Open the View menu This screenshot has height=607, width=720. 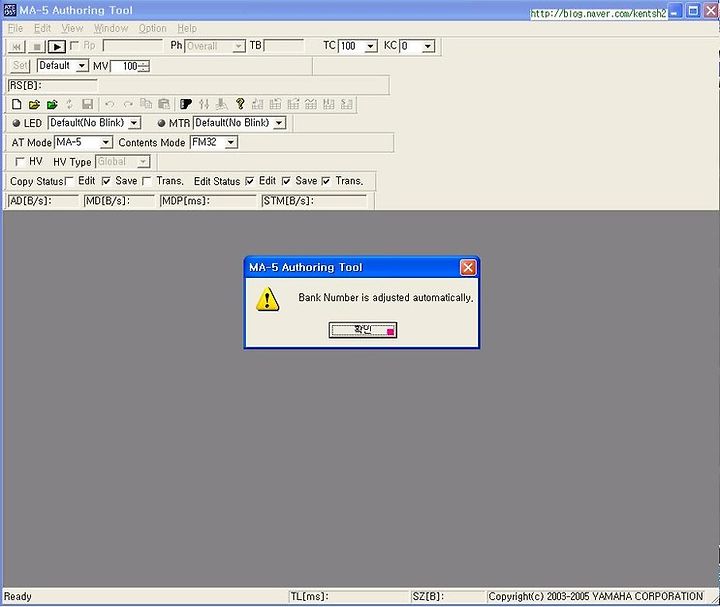pos(73,28)
